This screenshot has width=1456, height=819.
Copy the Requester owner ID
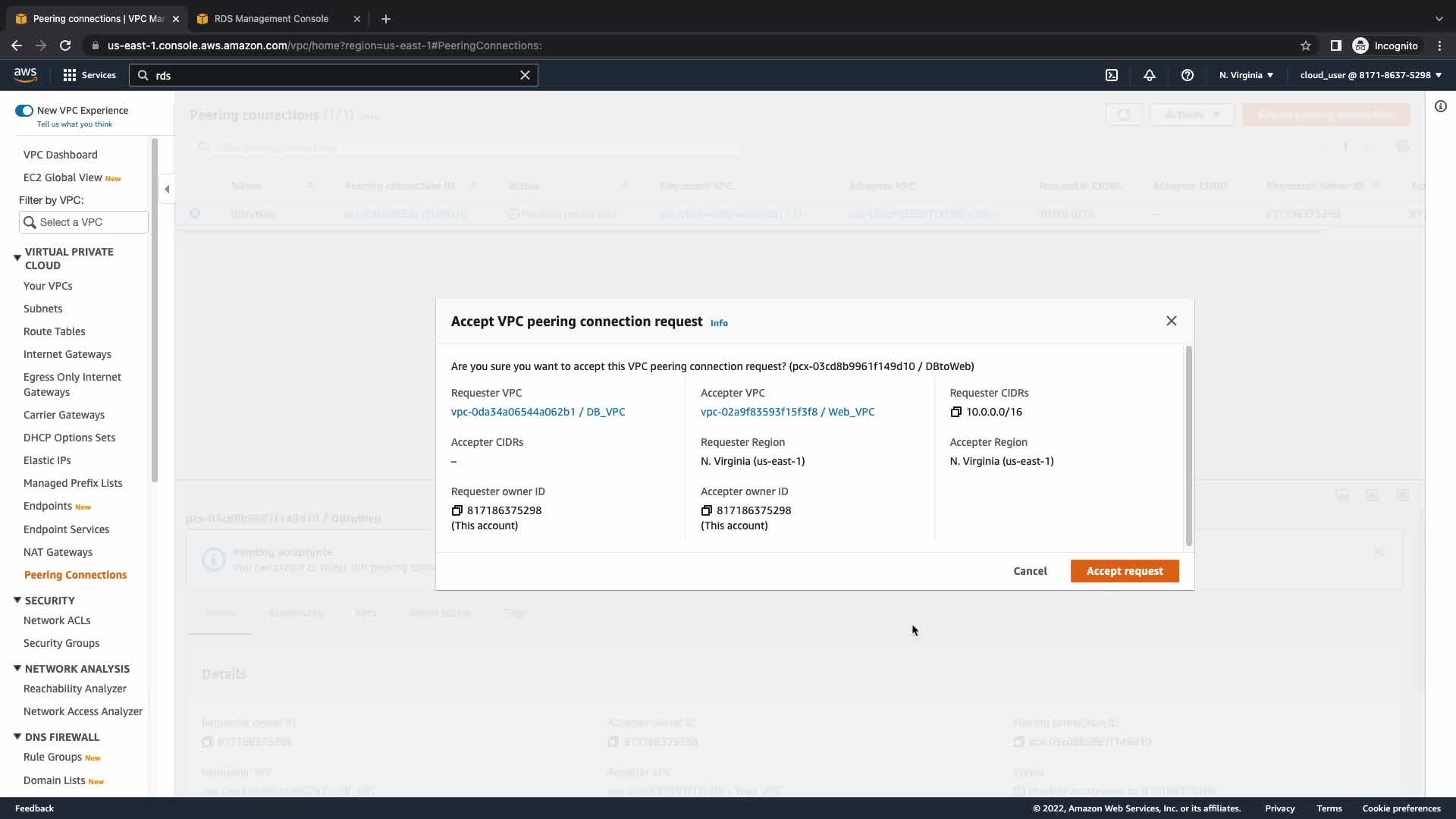click(457, 510)
